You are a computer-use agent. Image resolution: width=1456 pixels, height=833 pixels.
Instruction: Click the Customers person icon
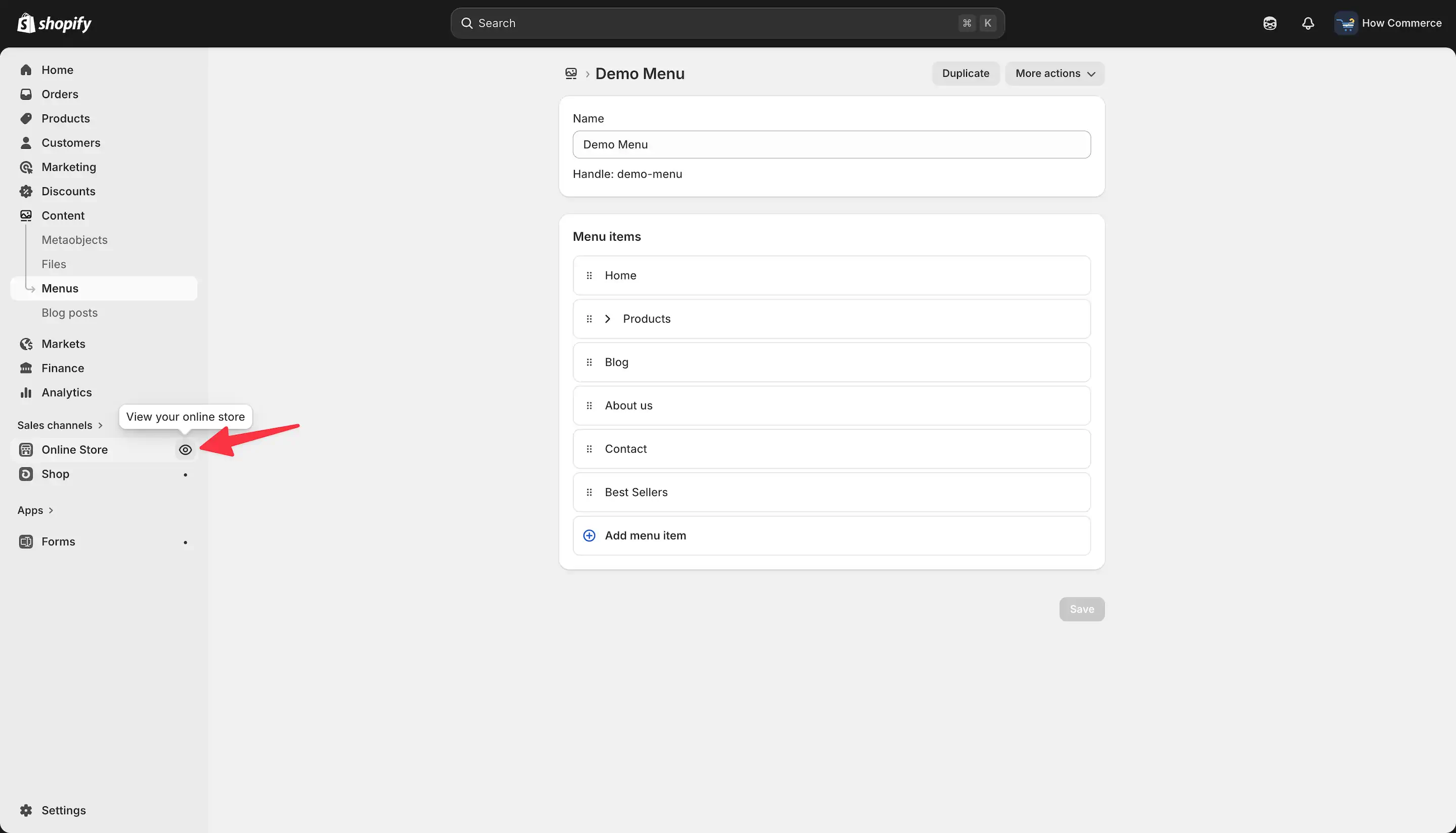click(26, 143)
